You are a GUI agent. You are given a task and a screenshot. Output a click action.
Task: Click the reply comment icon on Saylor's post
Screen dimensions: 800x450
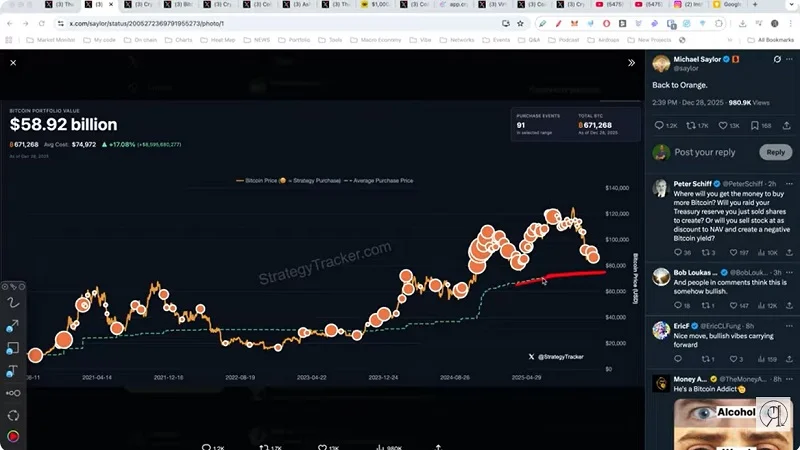pos(658,126)
